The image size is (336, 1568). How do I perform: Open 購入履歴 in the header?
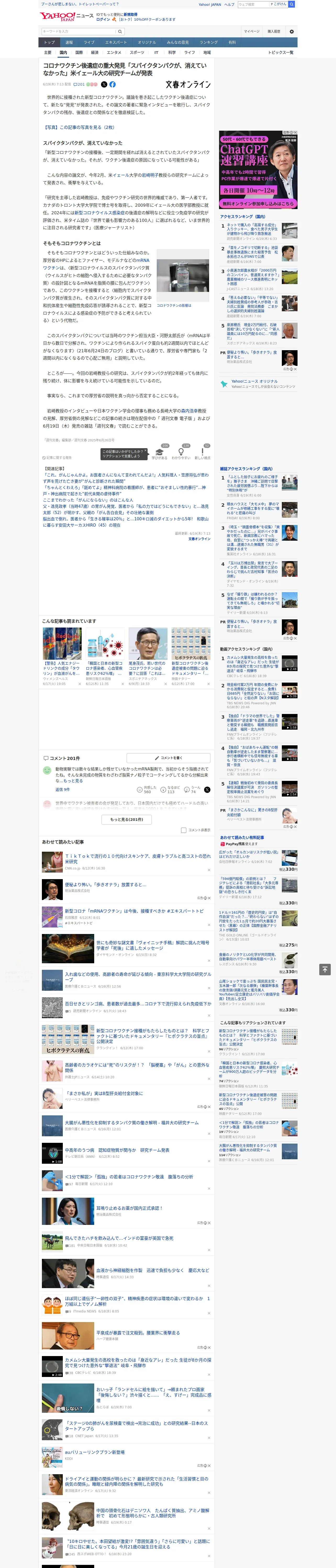coord(274,31)
